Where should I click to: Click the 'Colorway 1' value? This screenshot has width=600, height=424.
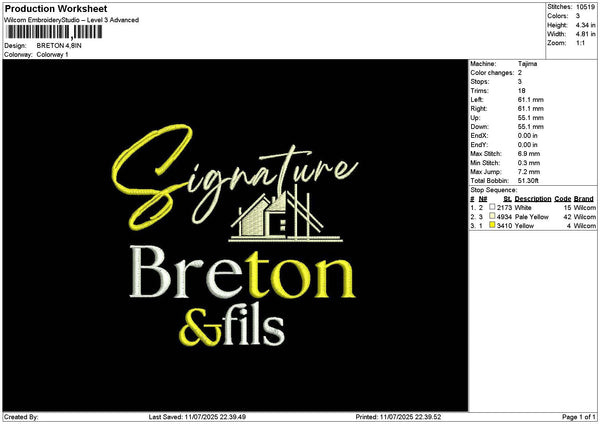coord(52,55)
